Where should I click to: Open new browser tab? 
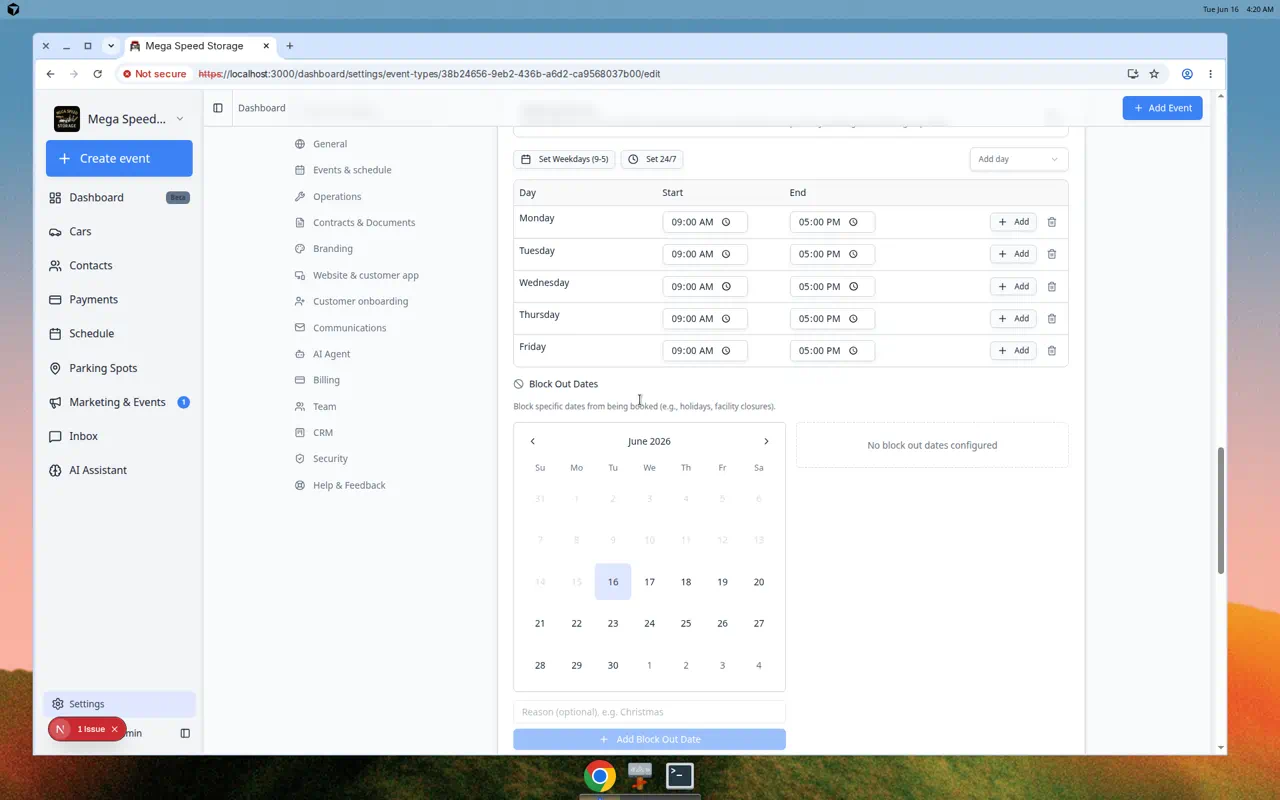pos(290,46)
